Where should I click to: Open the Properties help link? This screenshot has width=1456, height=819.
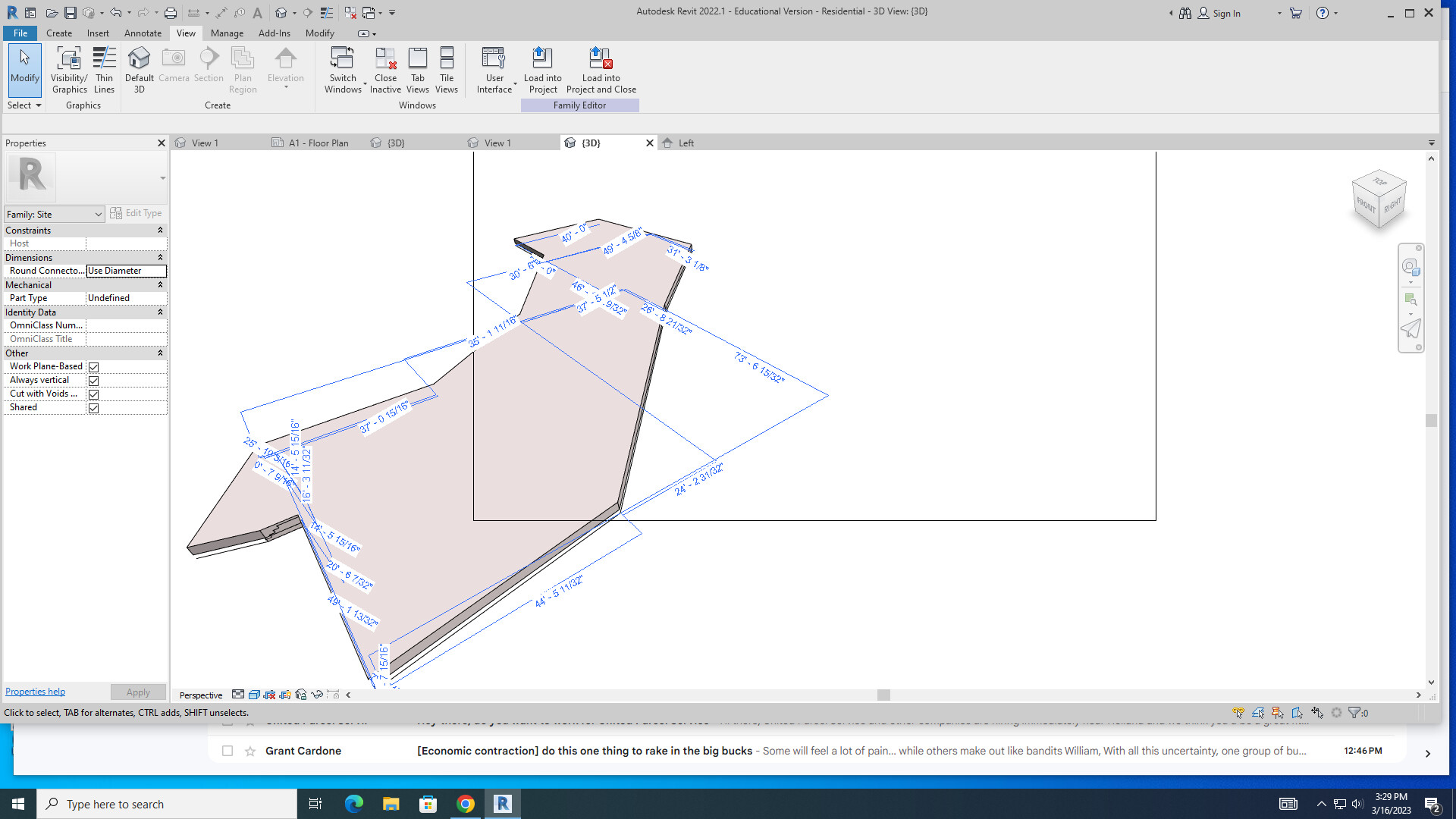tap(35, 692)
